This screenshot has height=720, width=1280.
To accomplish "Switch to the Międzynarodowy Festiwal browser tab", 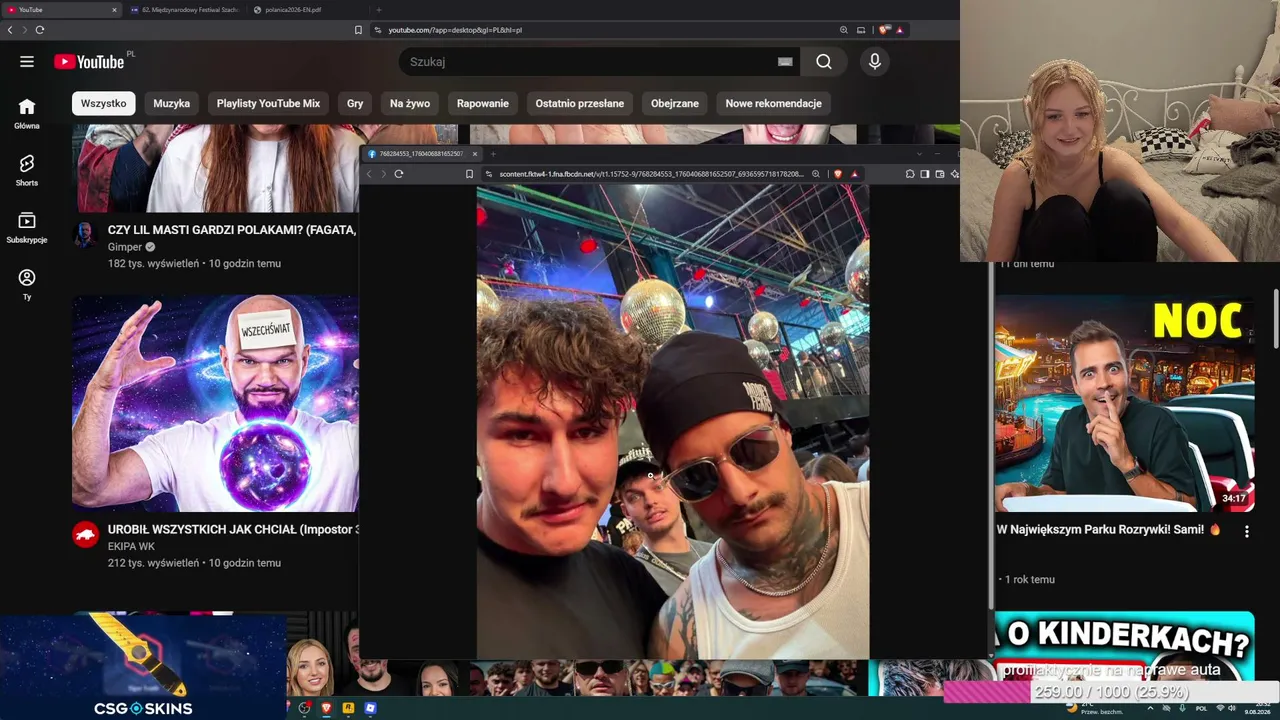I will (185, 10).
